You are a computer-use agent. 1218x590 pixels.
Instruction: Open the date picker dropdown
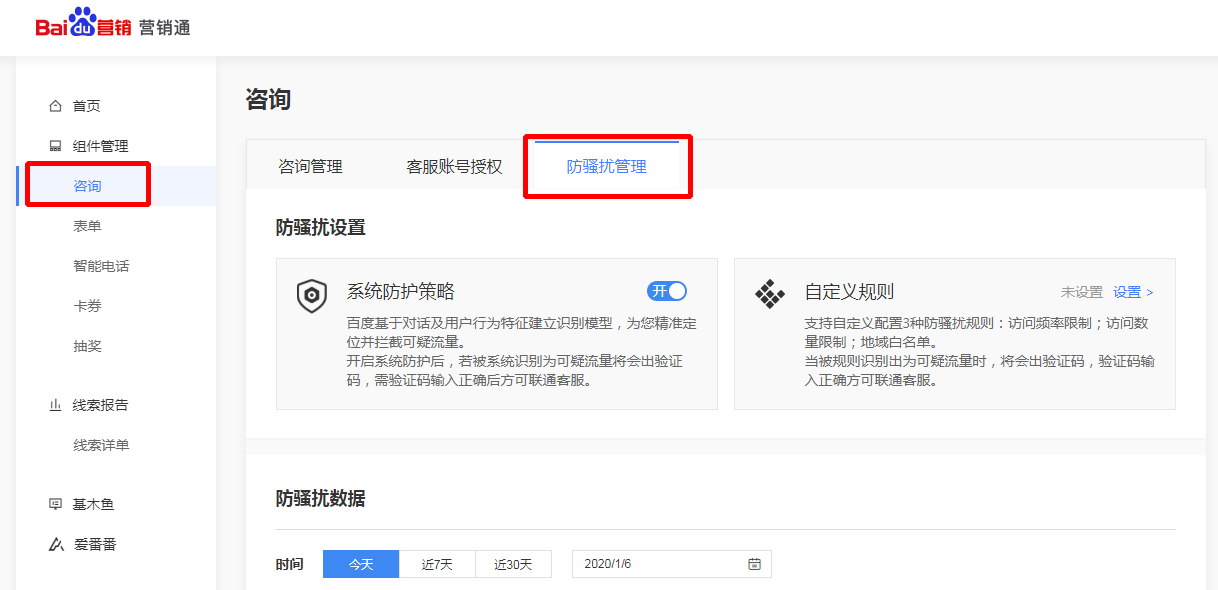(670, 563)
